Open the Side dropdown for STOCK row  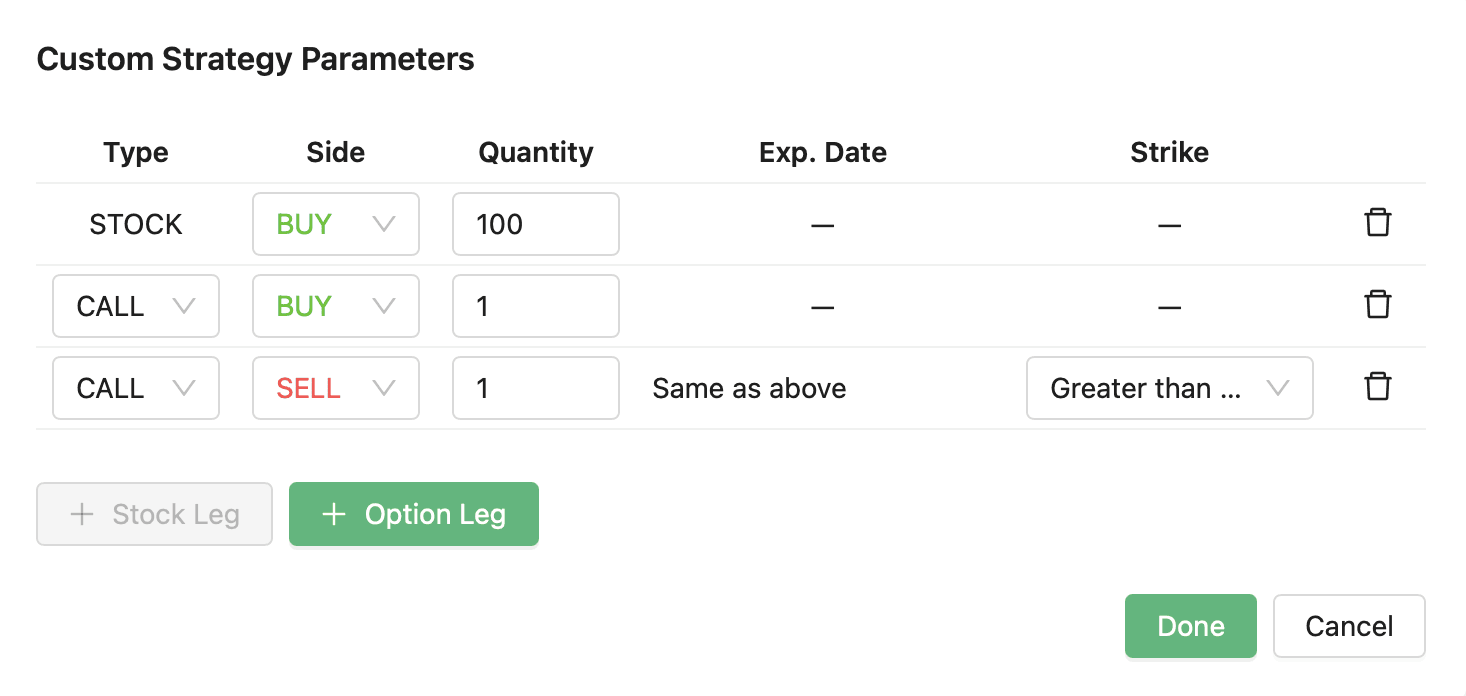pyautogui.click(x=335, y=224)
